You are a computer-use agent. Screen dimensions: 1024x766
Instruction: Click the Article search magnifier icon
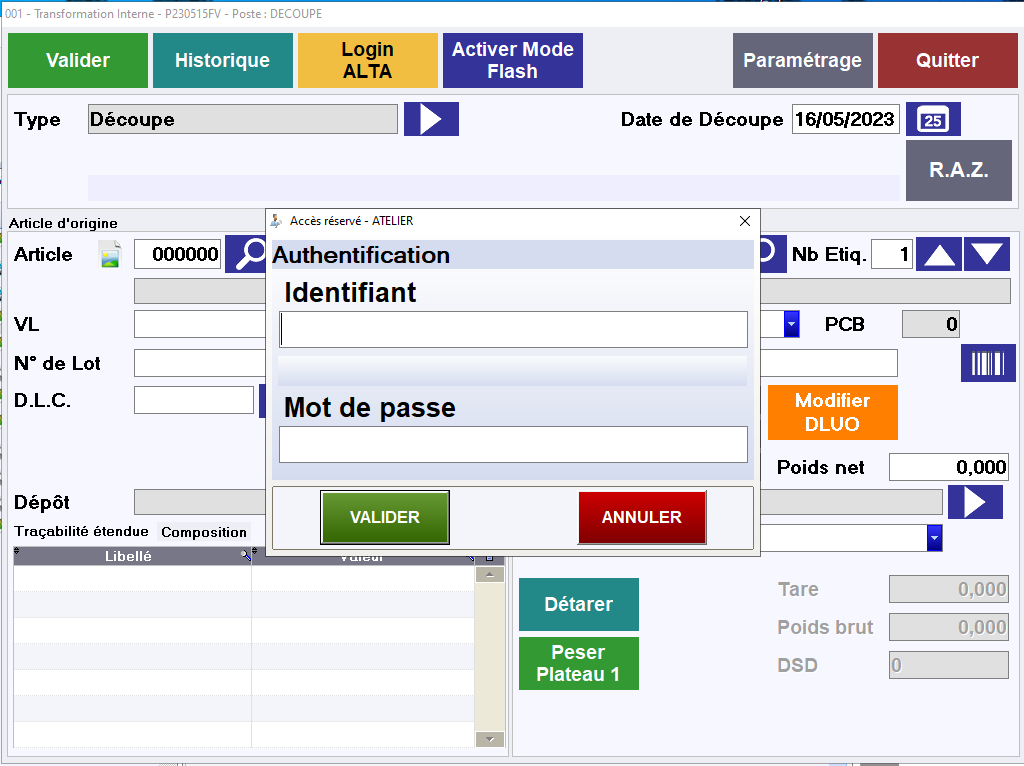coord(245,255)
